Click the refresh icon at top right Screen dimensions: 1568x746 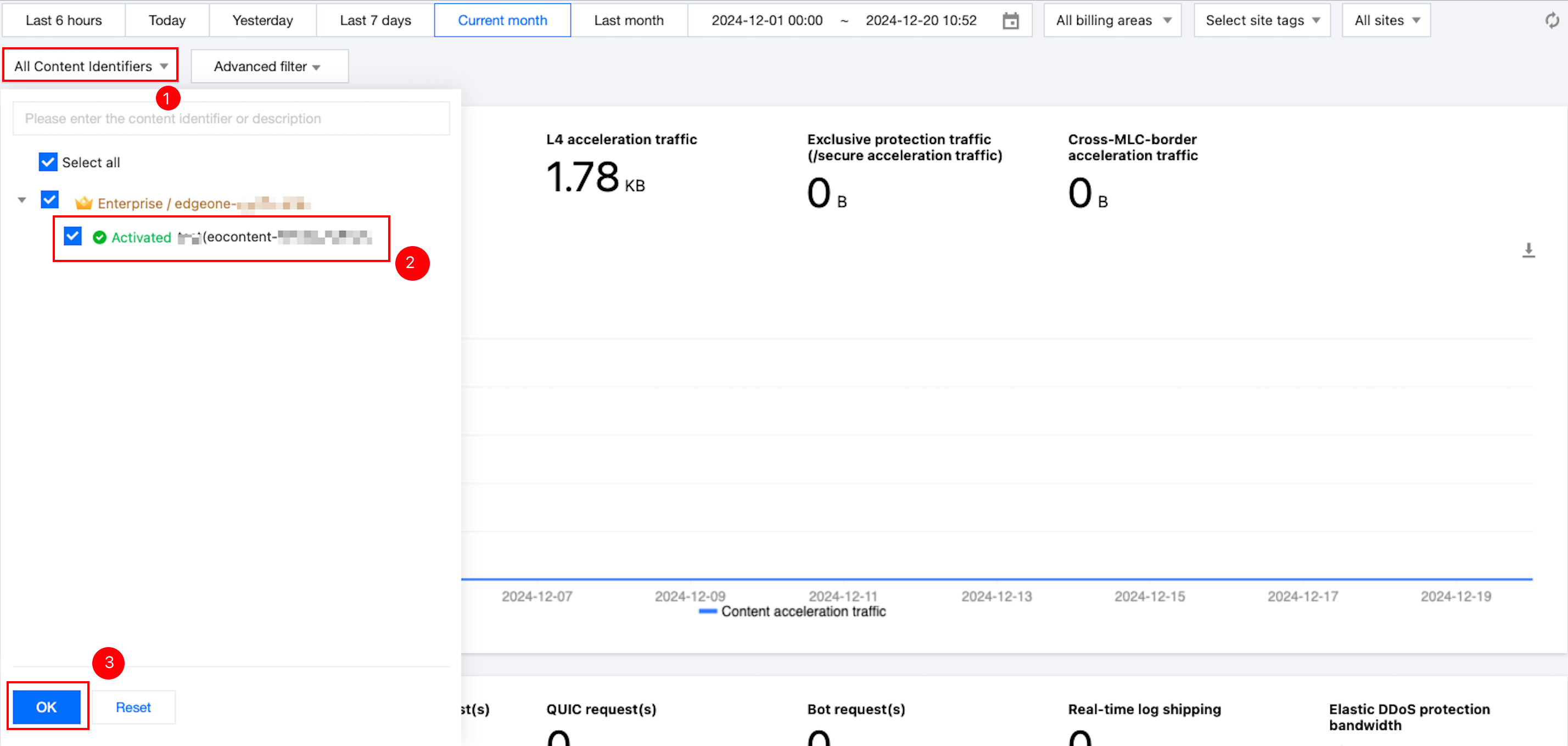(1551, 21)
